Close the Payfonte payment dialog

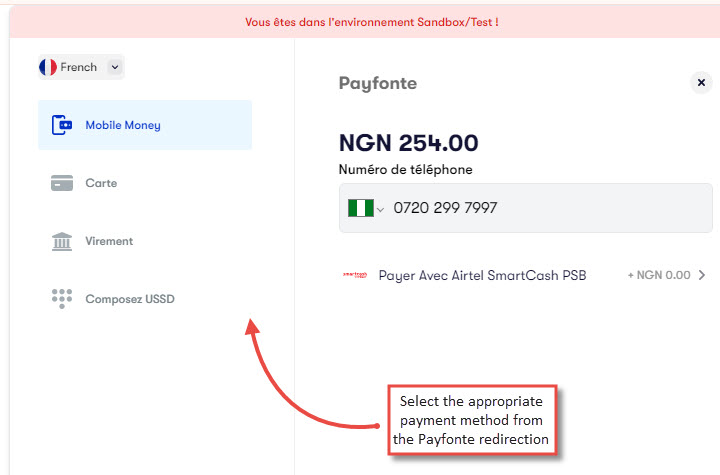coord(701,83)
